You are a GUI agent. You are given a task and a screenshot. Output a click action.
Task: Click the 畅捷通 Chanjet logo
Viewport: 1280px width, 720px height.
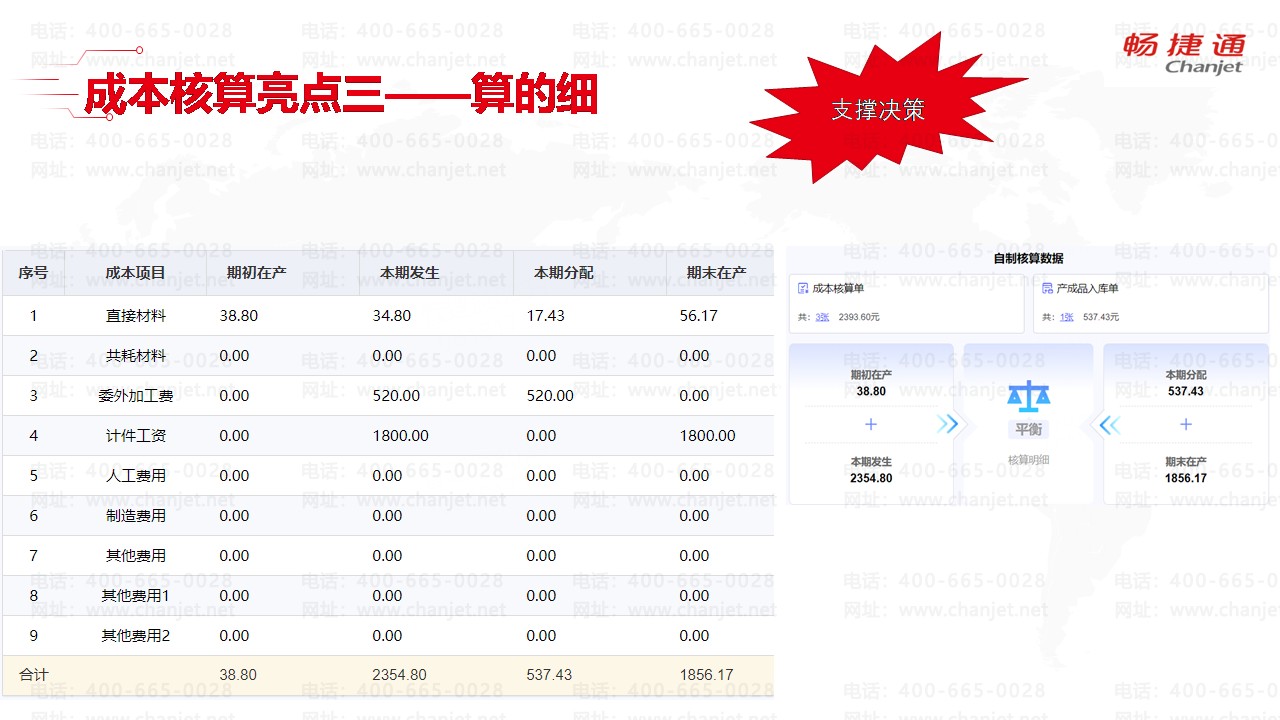[1184, 52]
